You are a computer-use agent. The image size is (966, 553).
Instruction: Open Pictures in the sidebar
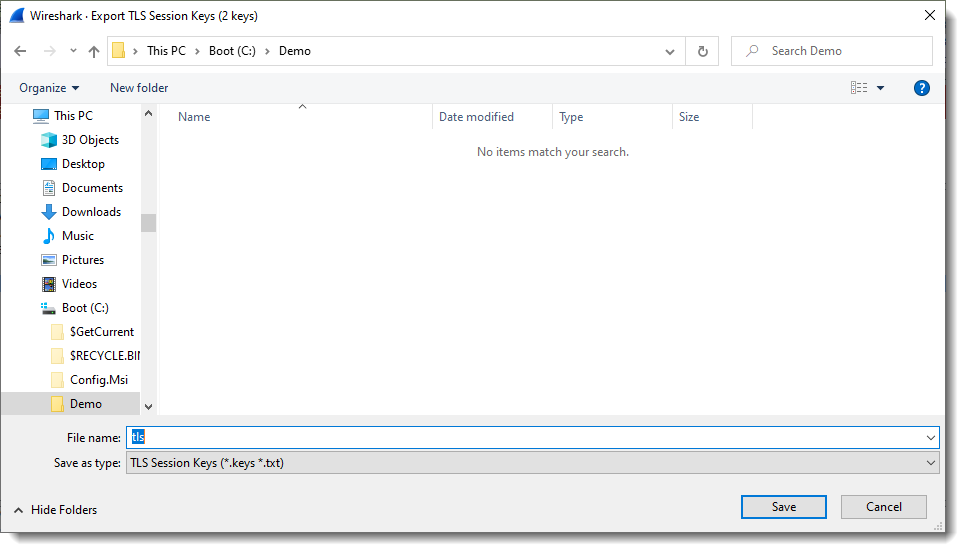pos(83,260)
